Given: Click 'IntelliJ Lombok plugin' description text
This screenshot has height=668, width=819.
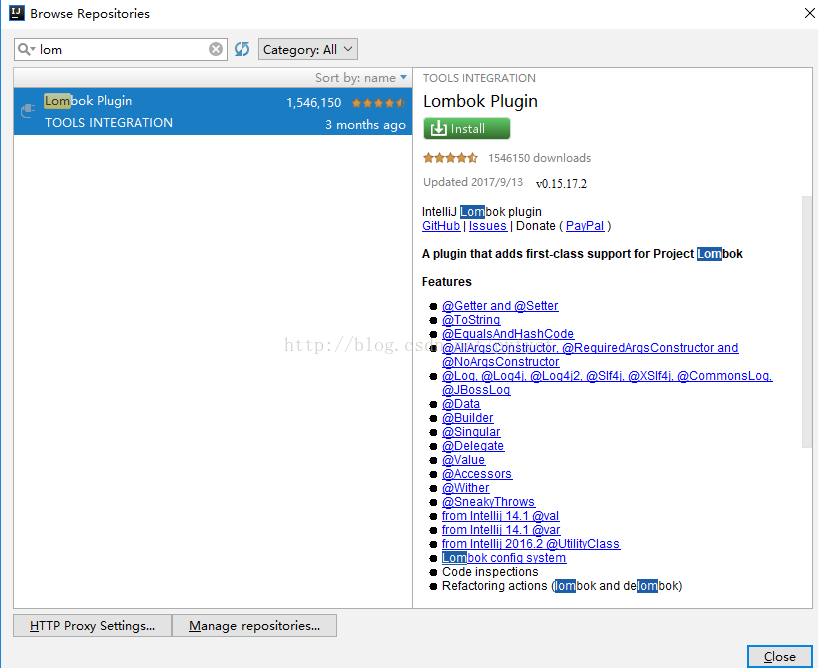Looking at the screenshot, I should click(482, 212).
